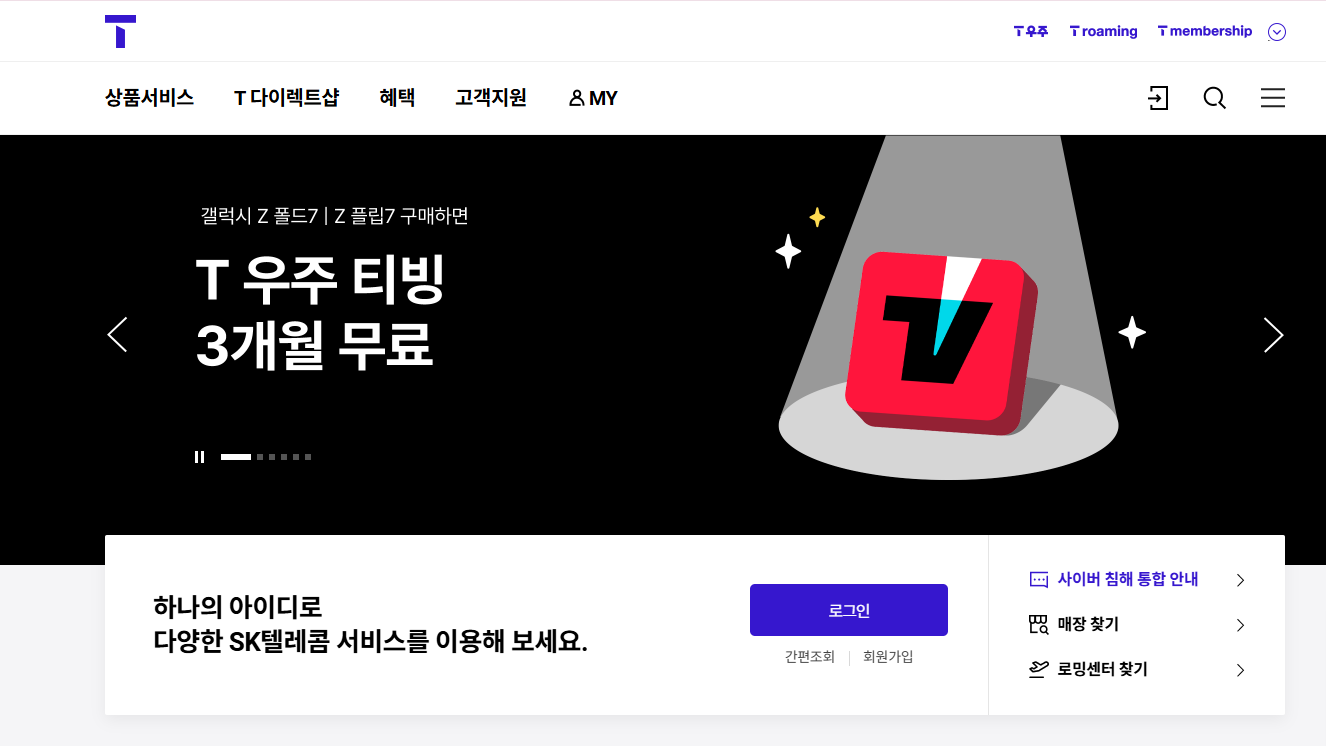Select the active carousel progress bar
The width and height of the screenshot is (1326, 746).
236,457
